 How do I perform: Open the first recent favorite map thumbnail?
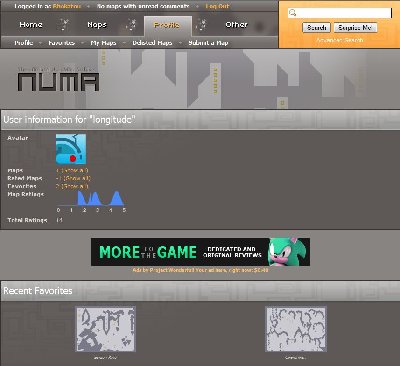pyautogui.click(x=105, y=329)
